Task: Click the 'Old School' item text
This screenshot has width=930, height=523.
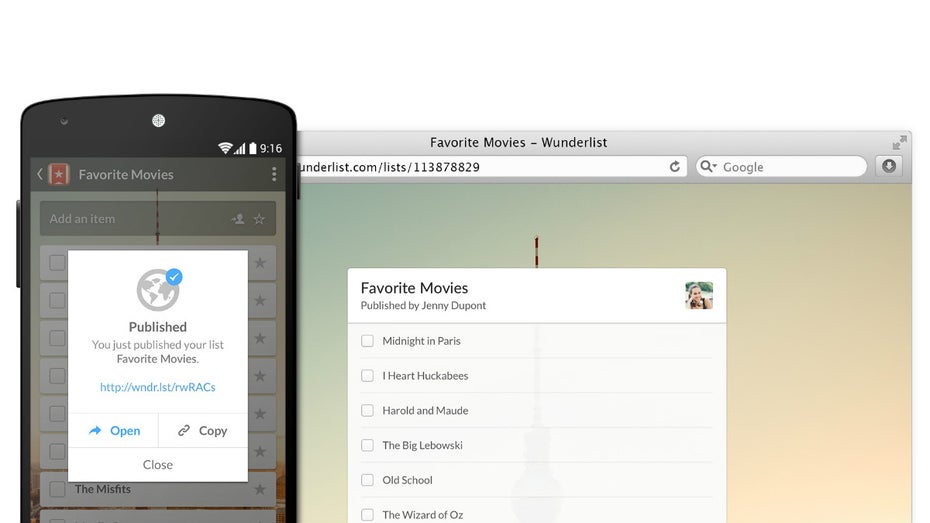Action: click(x=407, y=480)
